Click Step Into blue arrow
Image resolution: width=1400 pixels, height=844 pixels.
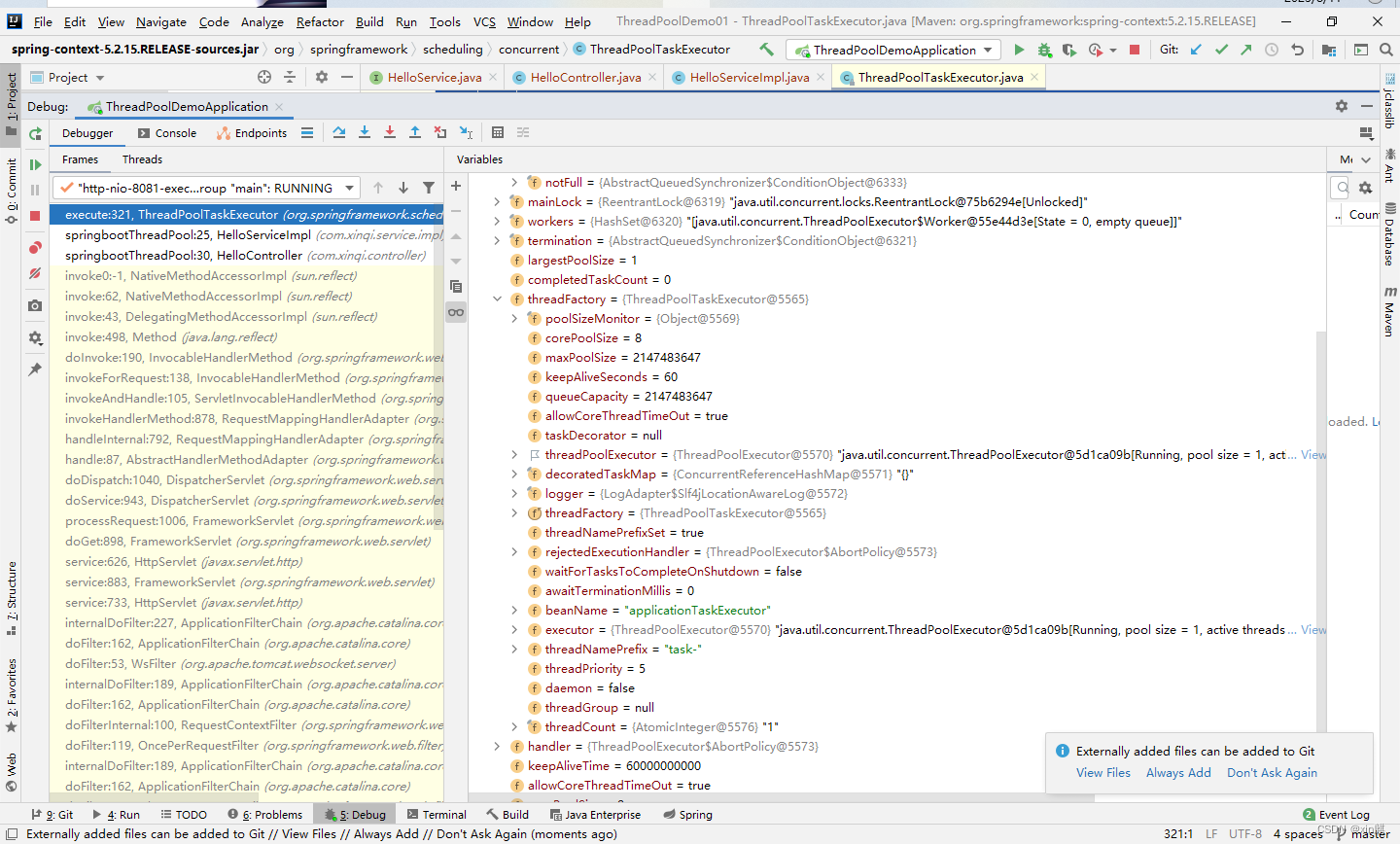(x=364, y=133)
